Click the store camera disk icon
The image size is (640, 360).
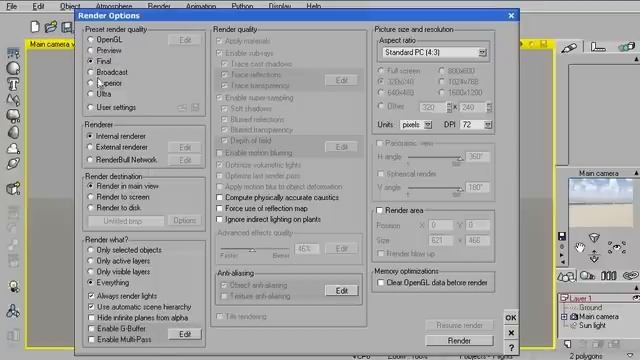coord(562,236)
